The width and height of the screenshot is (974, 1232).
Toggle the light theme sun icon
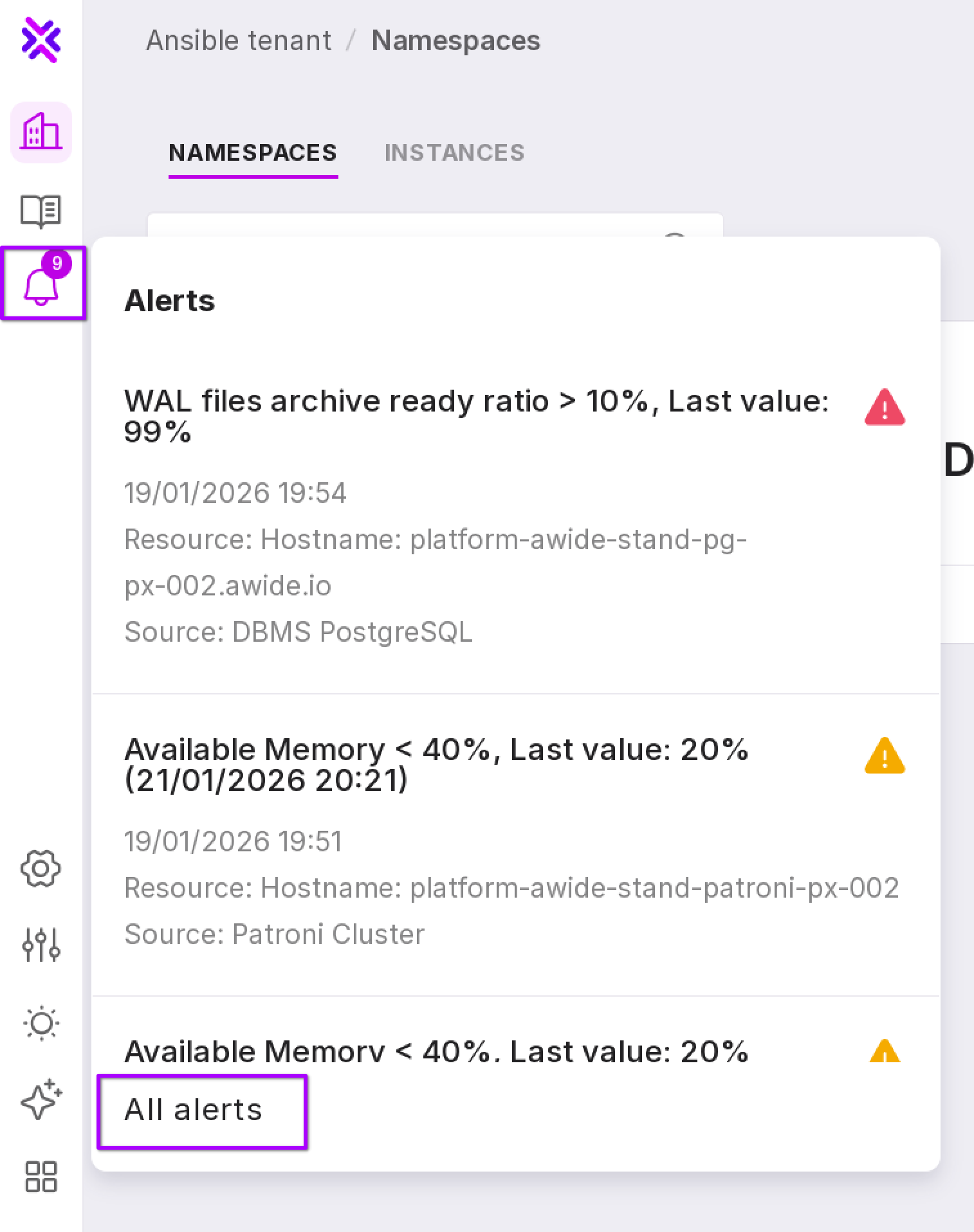pos(41,1023)
